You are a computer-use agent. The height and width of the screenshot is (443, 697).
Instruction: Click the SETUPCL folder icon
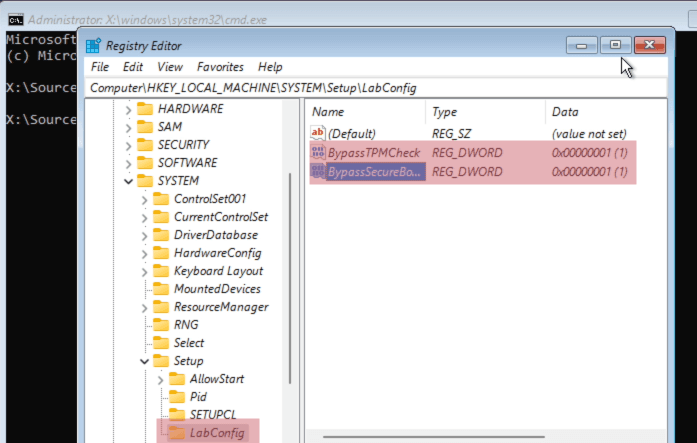click(x=177, y=415)
